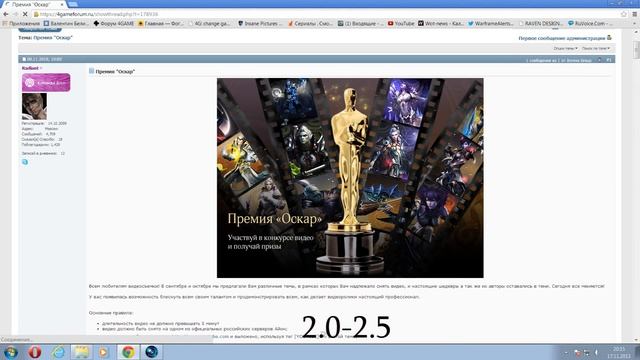Click the Skype contact icon under the profile

[25, 162]
